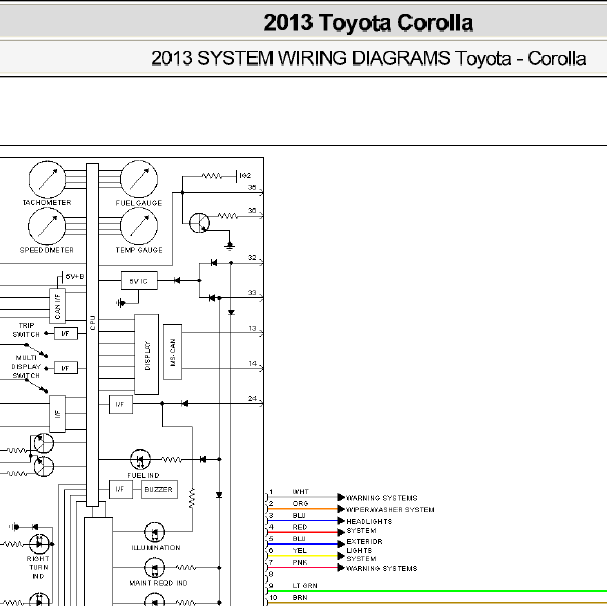Viewport: 607px width, 606px height.
Task: Click the '2013 SYSTEM WIRING DIAGRAMS' heading
Action: tap(301, 58)
